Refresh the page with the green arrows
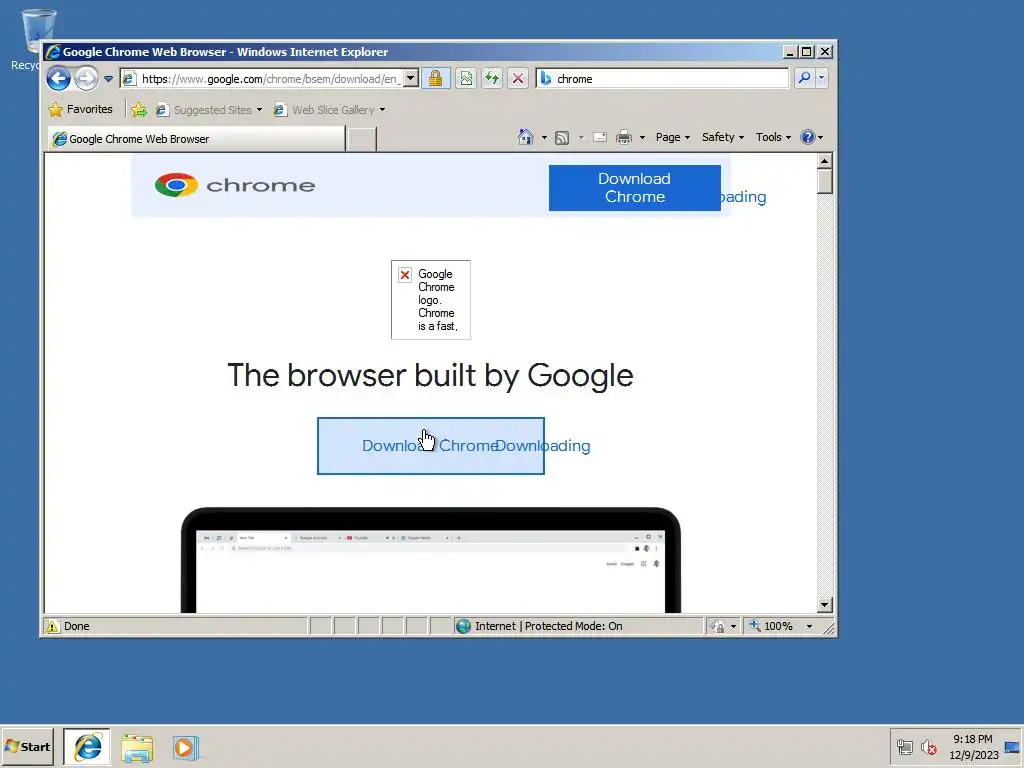This screenshot has width=1024, height=768. pos(492,79)
